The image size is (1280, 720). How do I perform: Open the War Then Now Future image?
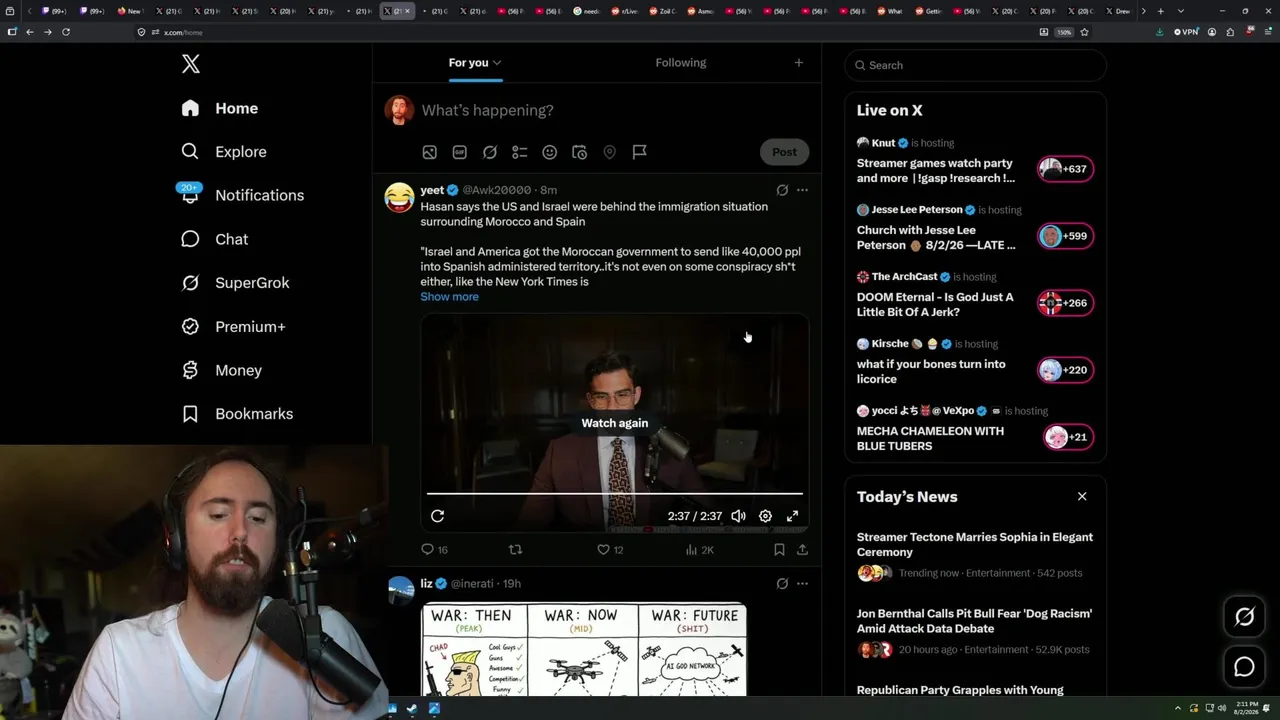point(584,649)
